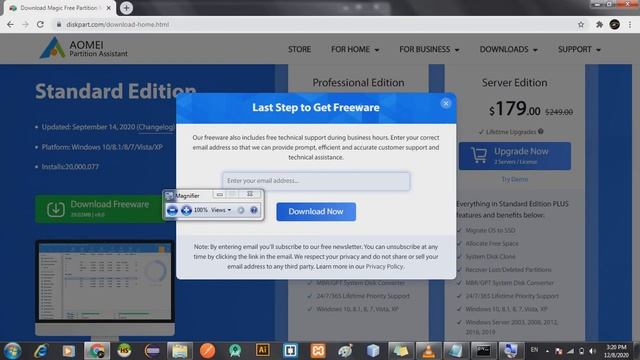Expand the FOR BUSINESS menu
This screenshot has width=640, height=360.
429,49
